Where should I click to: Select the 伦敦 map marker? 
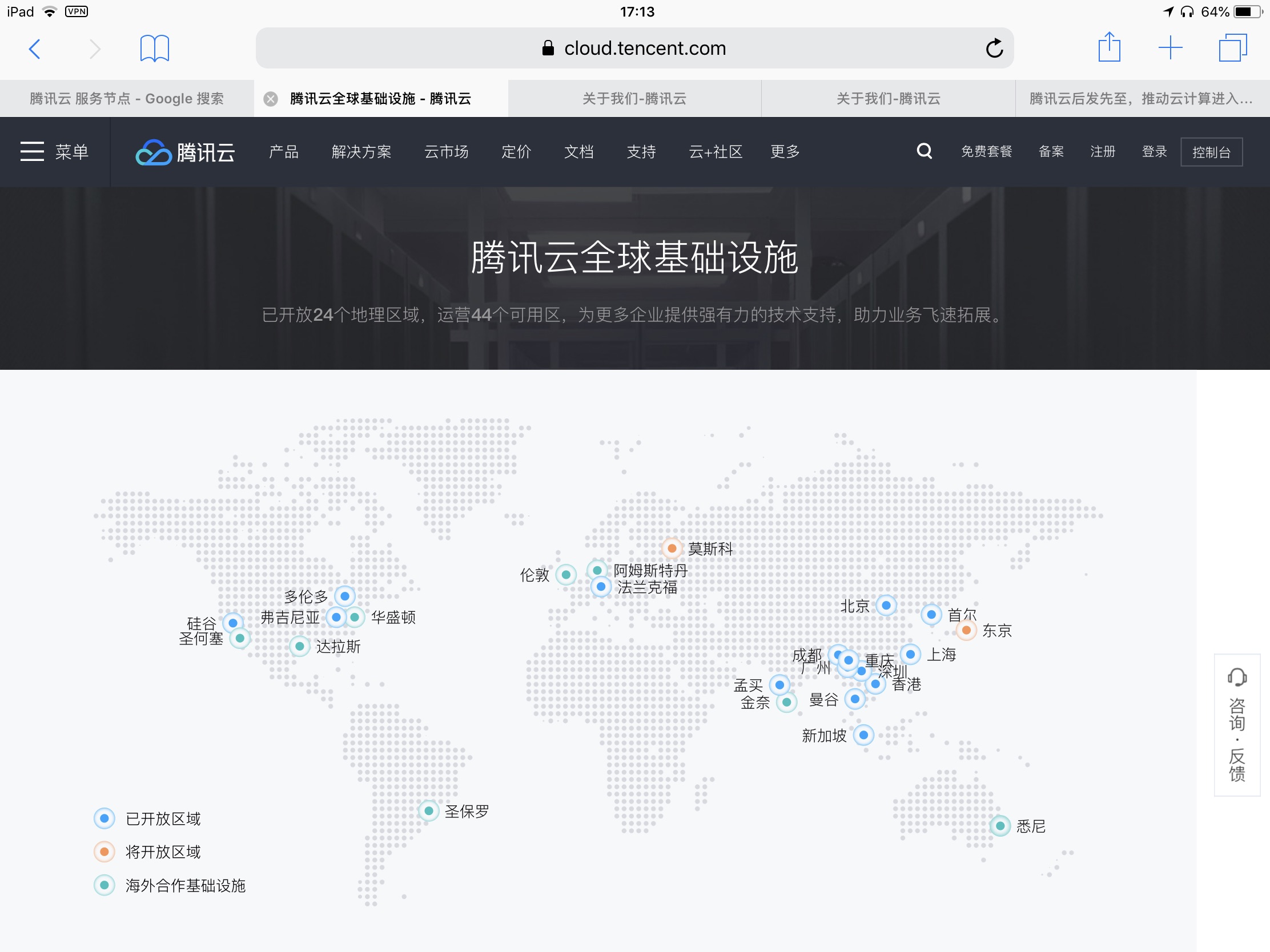point(566,574)
